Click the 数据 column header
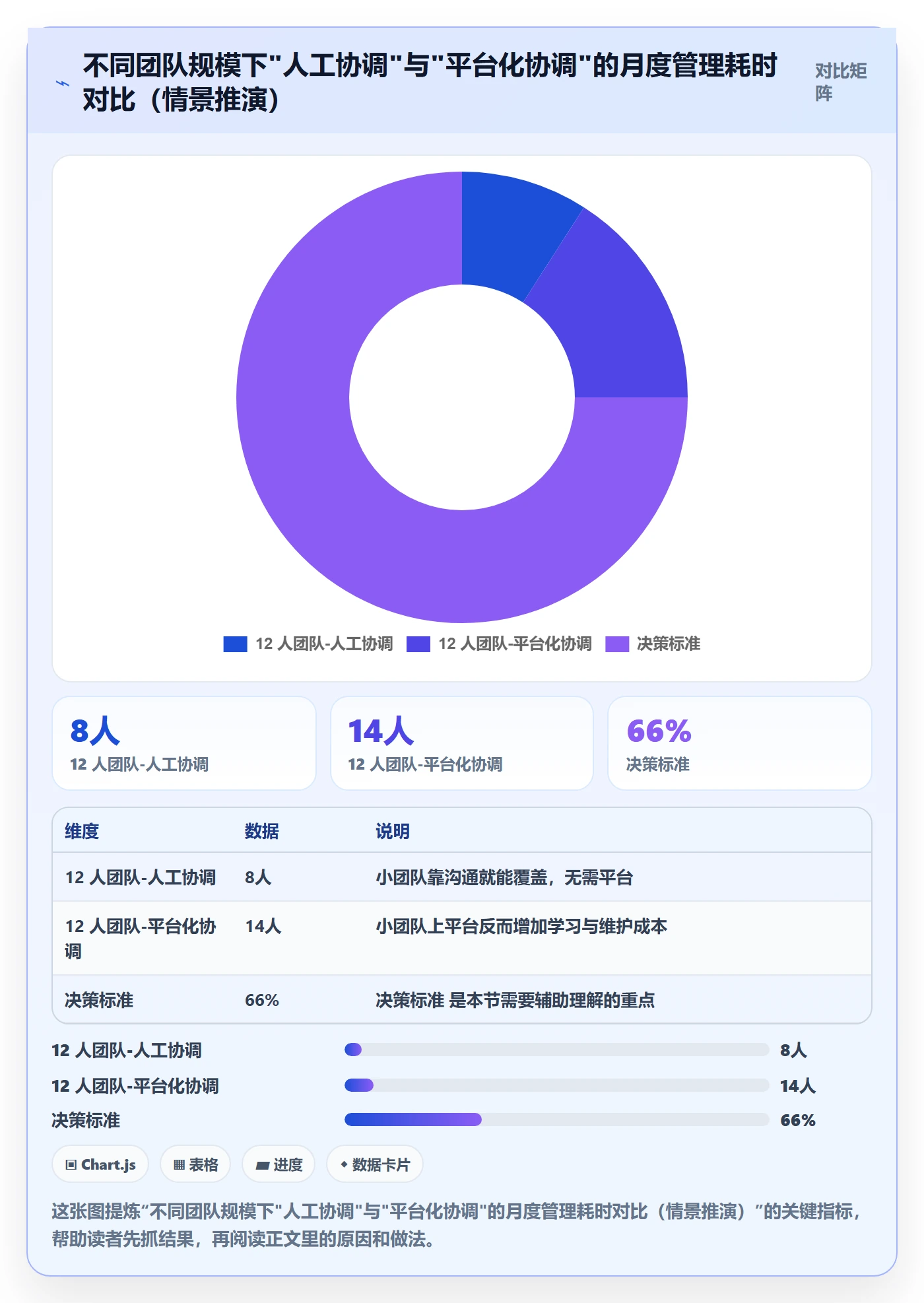Screen dimensions: 924x1303 (261, 831)
